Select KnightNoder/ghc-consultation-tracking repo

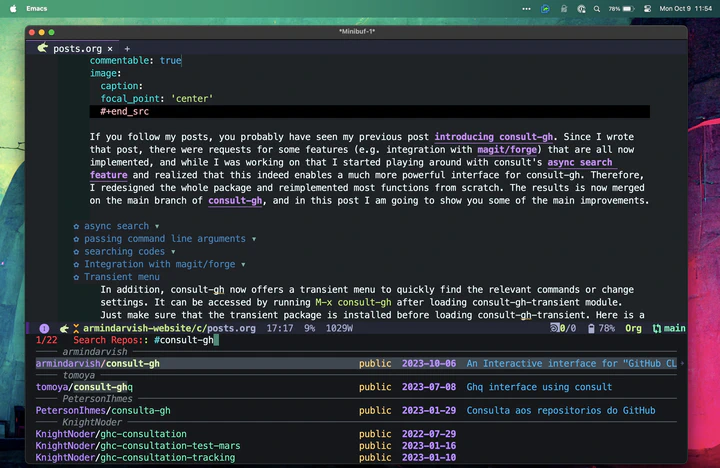pyautogui.click(x=356, y=458)
